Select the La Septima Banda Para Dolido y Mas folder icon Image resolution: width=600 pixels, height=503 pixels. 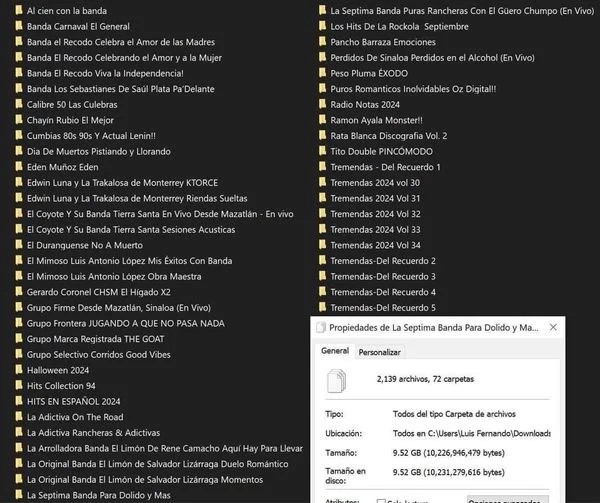pyautogui.click(x=18, y=495)
